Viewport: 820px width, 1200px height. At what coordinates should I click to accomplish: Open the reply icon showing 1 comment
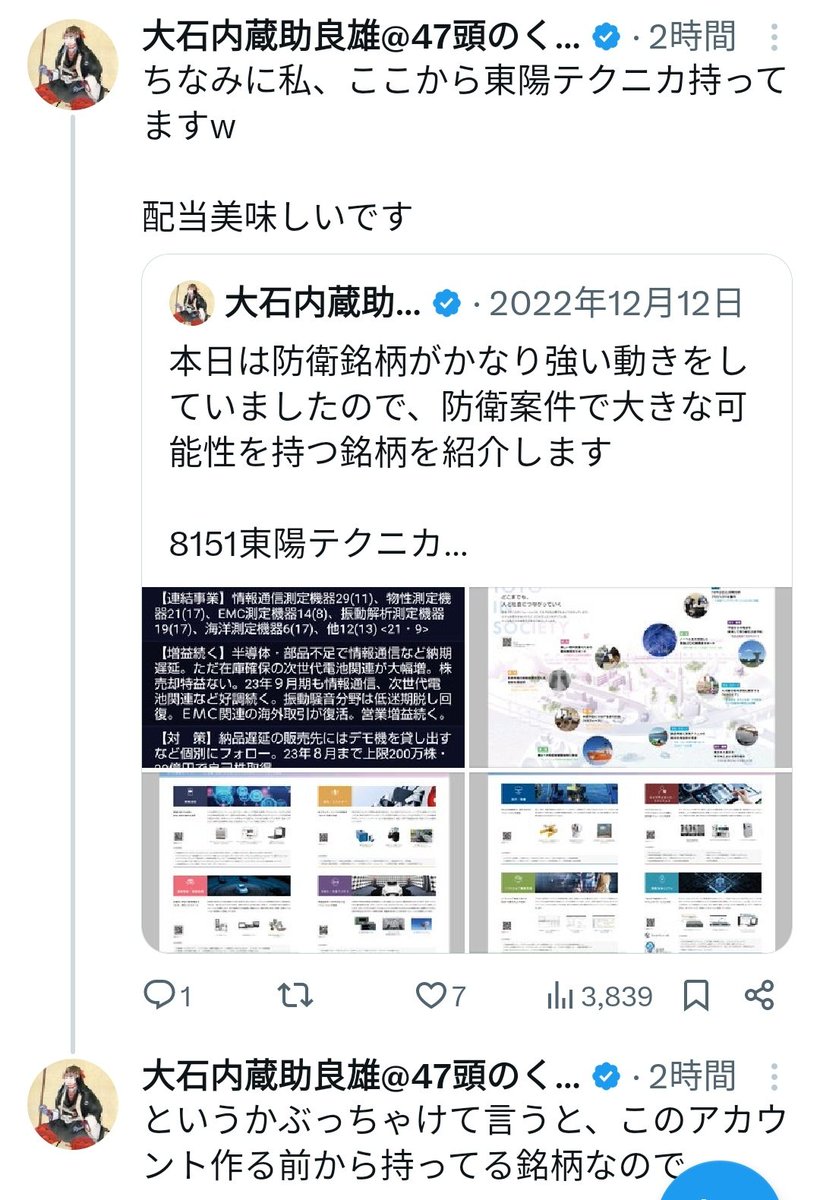tap(168, 995)
